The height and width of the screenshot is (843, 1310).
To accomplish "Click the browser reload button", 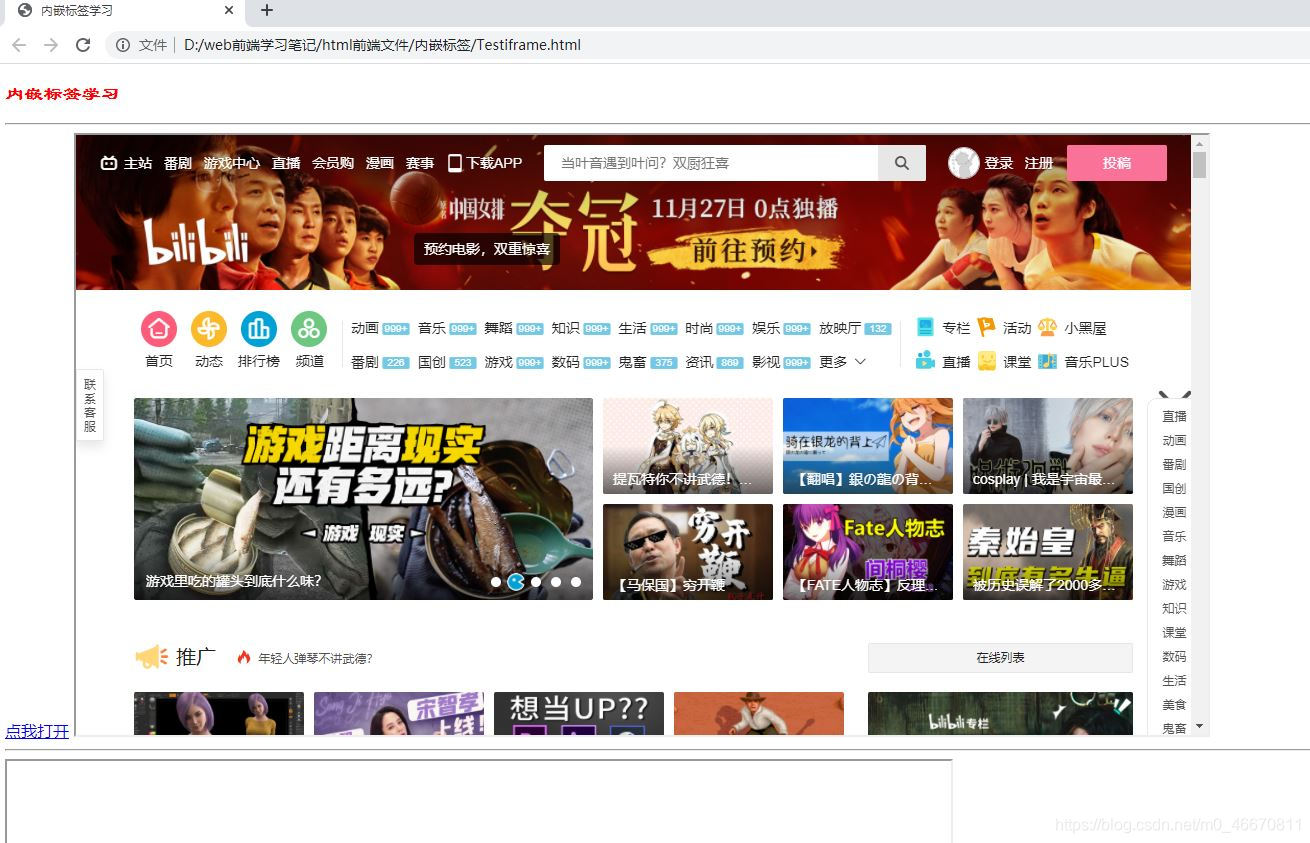I will 83,45.
